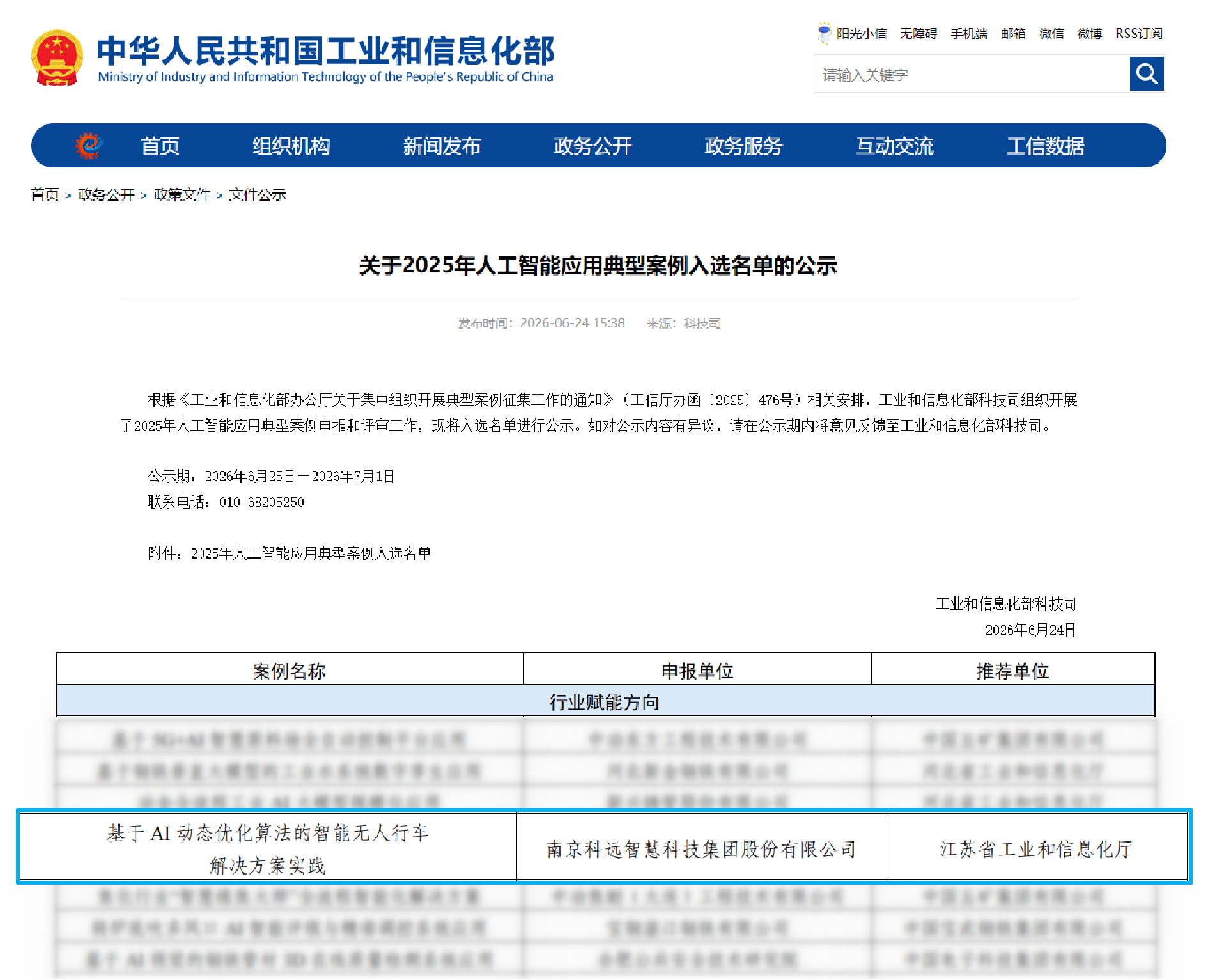Click the cell 江苏省工业和信息化厅
Screen dimensions: 1208x980
point(1037,846)
